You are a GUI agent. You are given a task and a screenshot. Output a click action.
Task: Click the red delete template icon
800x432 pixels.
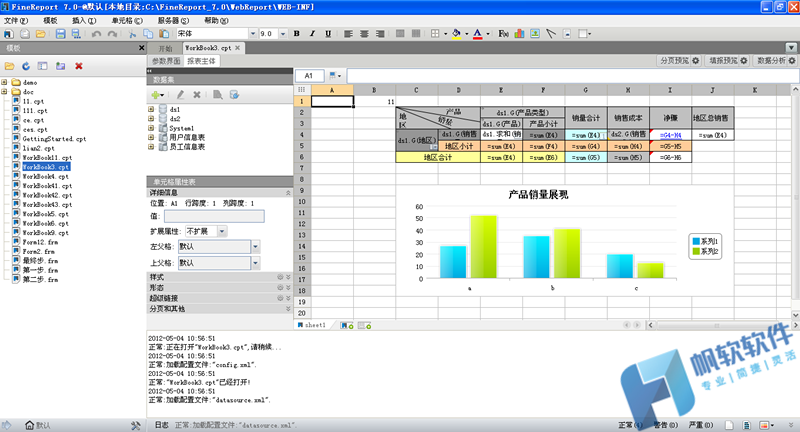coord(79,66)
